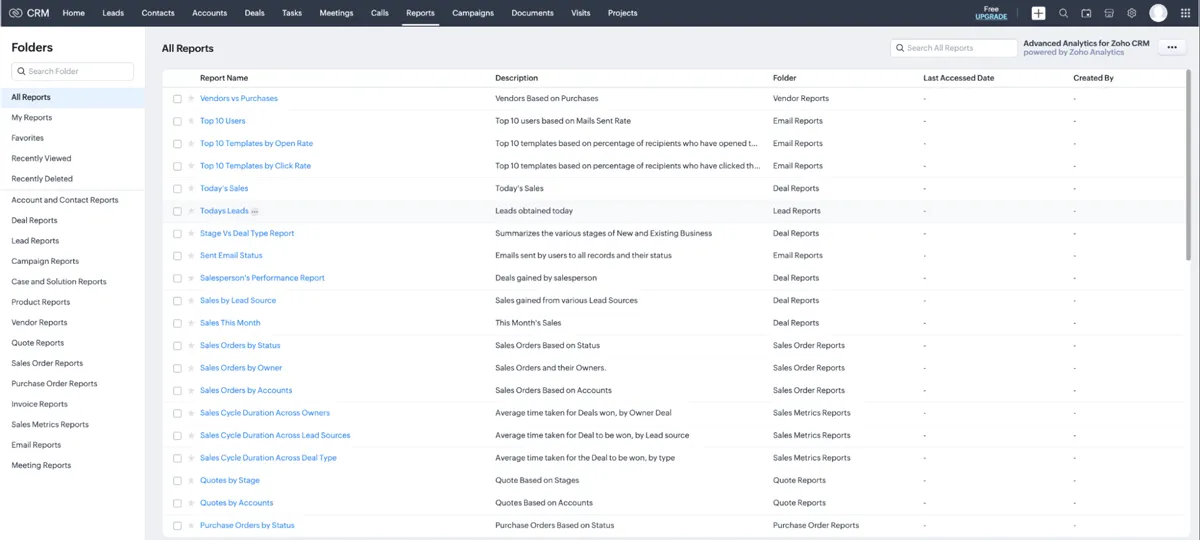The width and height of the screenshot is (1200, 540).
Task: Open the Recently Deleted folder
Action: point(42,179)
